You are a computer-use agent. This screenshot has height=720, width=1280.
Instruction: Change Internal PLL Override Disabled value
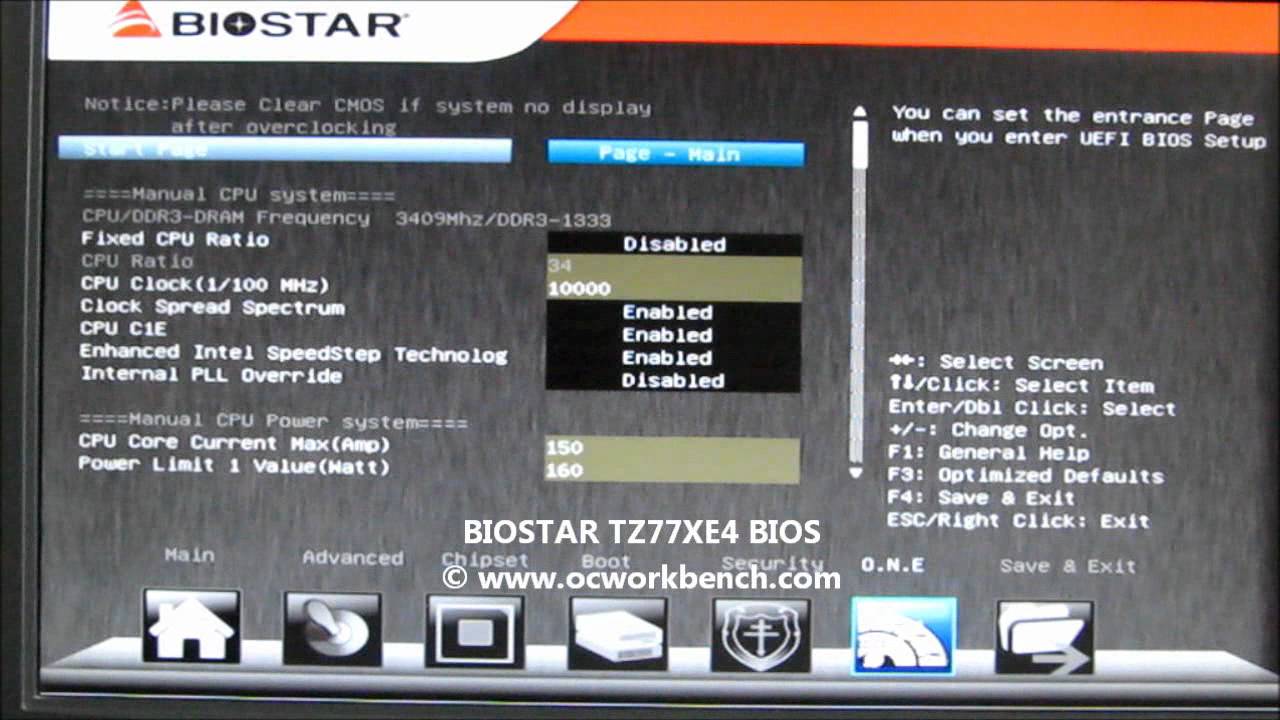[673, 381]
